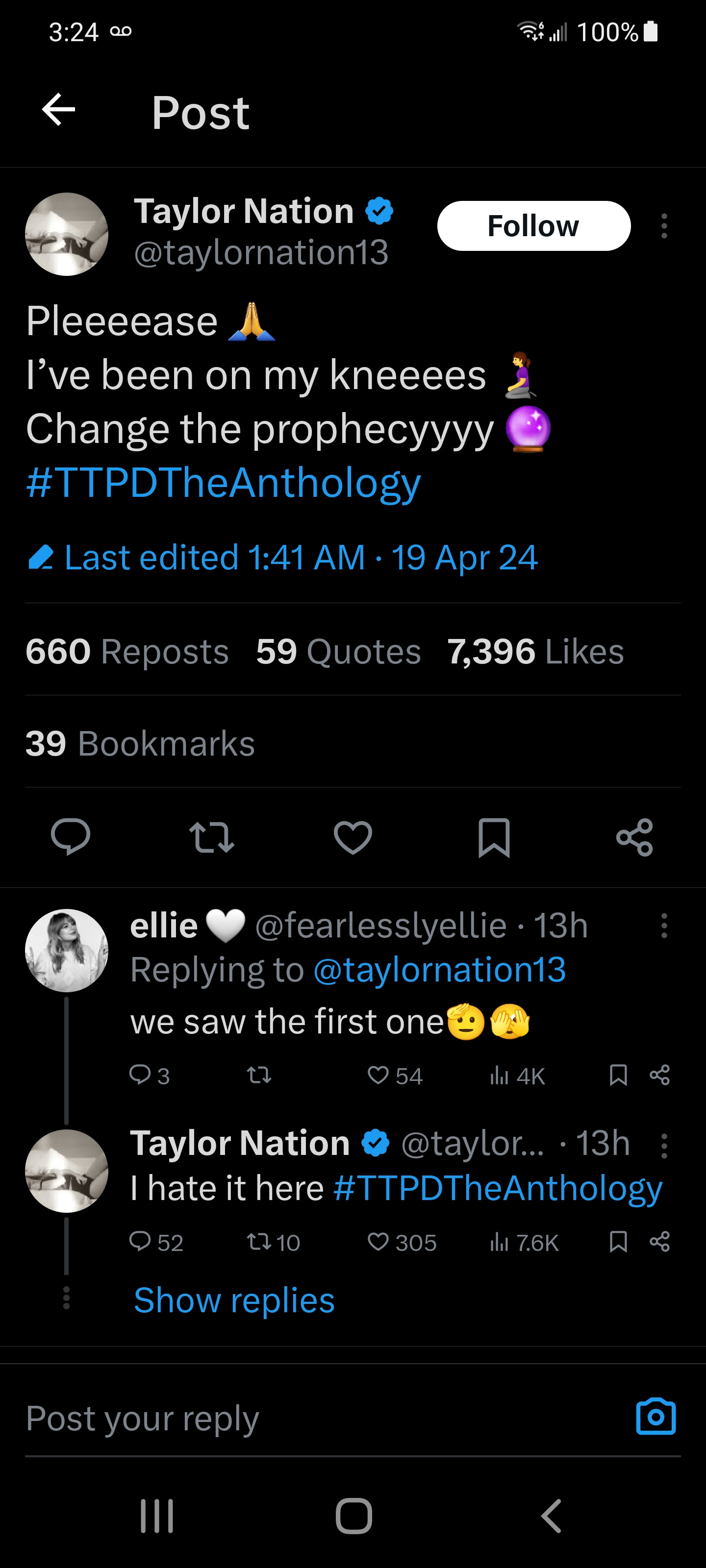Tap the Post your reply field
The width and height of the screenshot is (706, 1568).
(x=304, y=1418)
